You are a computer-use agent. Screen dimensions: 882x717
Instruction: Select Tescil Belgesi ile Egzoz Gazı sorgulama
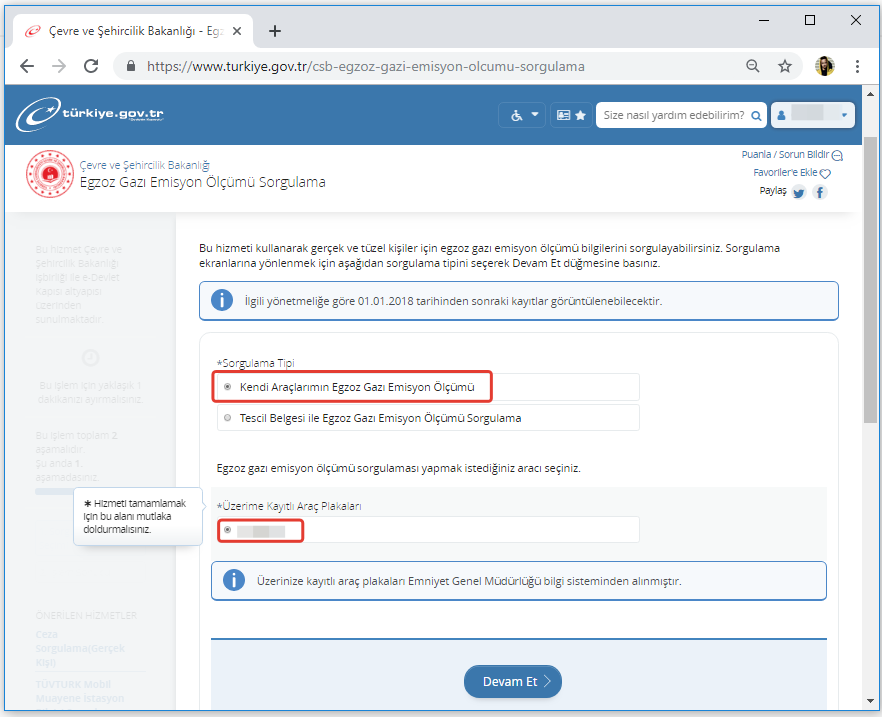[229, 418]
